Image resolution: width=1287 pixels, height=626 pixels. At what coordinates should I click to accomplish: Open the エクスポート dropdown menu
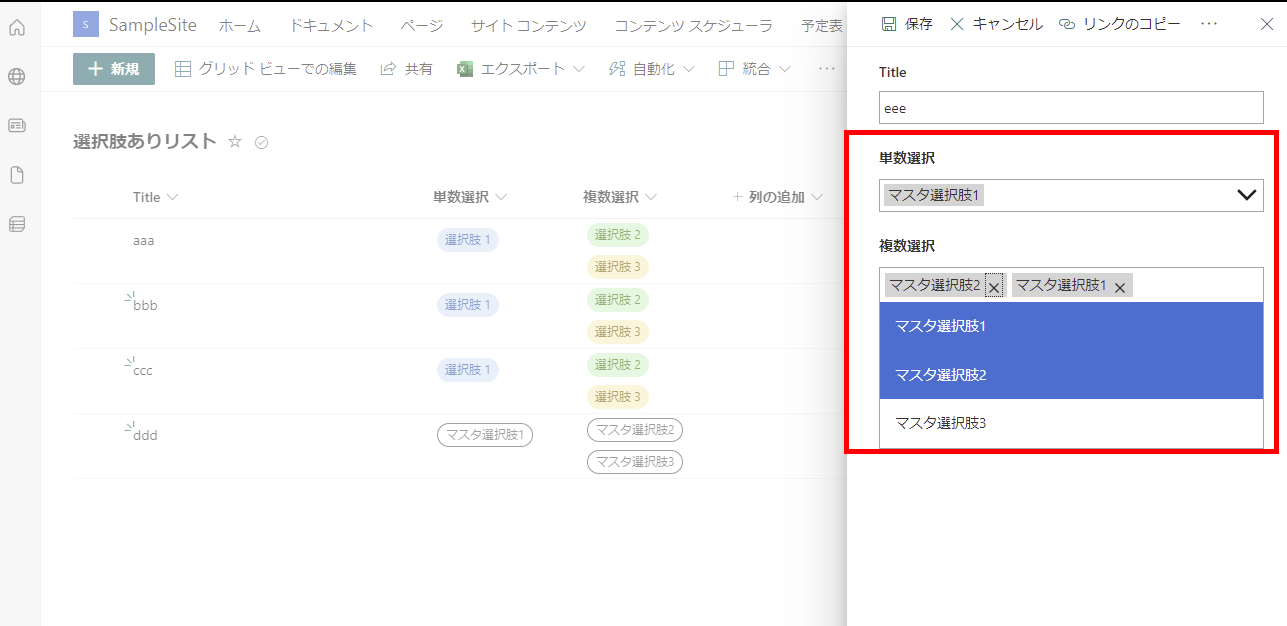511,69
